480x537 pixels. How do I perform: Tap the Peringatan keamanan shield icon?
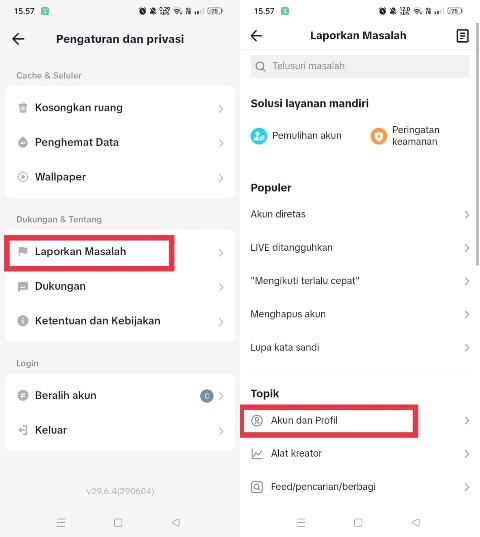coord(379,136)
